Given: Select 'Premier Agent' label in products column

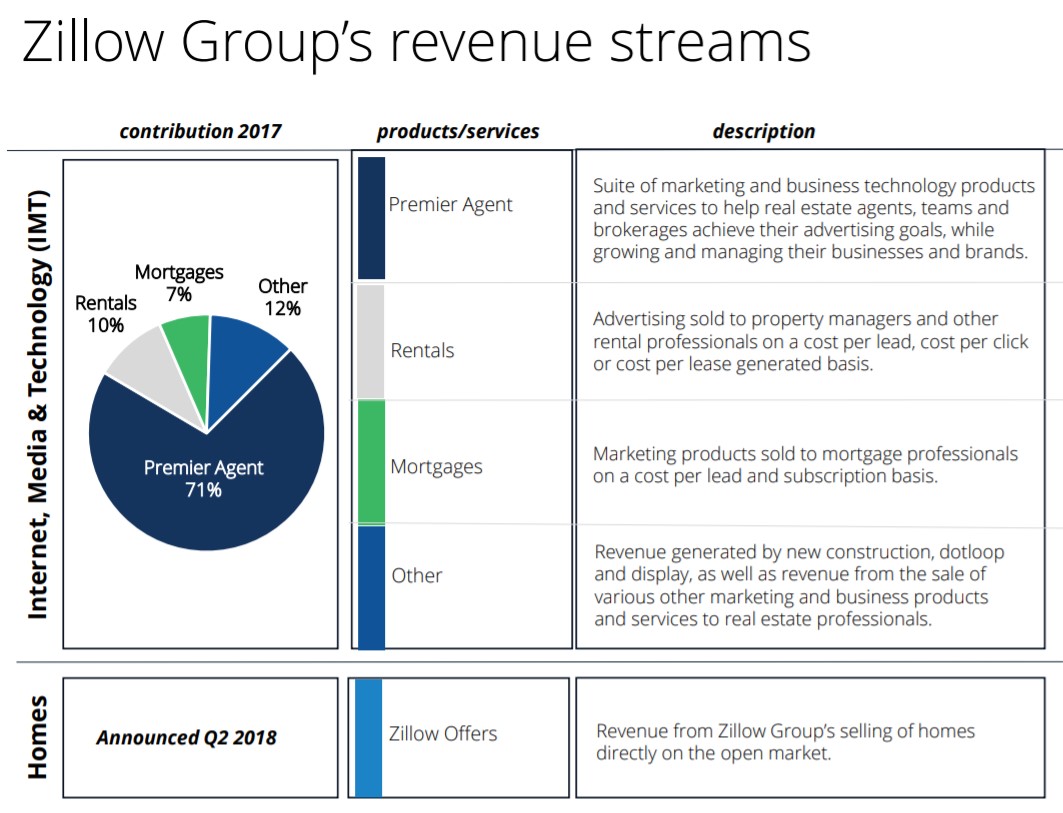Looking at the screenshot, I should pos(450,205).
